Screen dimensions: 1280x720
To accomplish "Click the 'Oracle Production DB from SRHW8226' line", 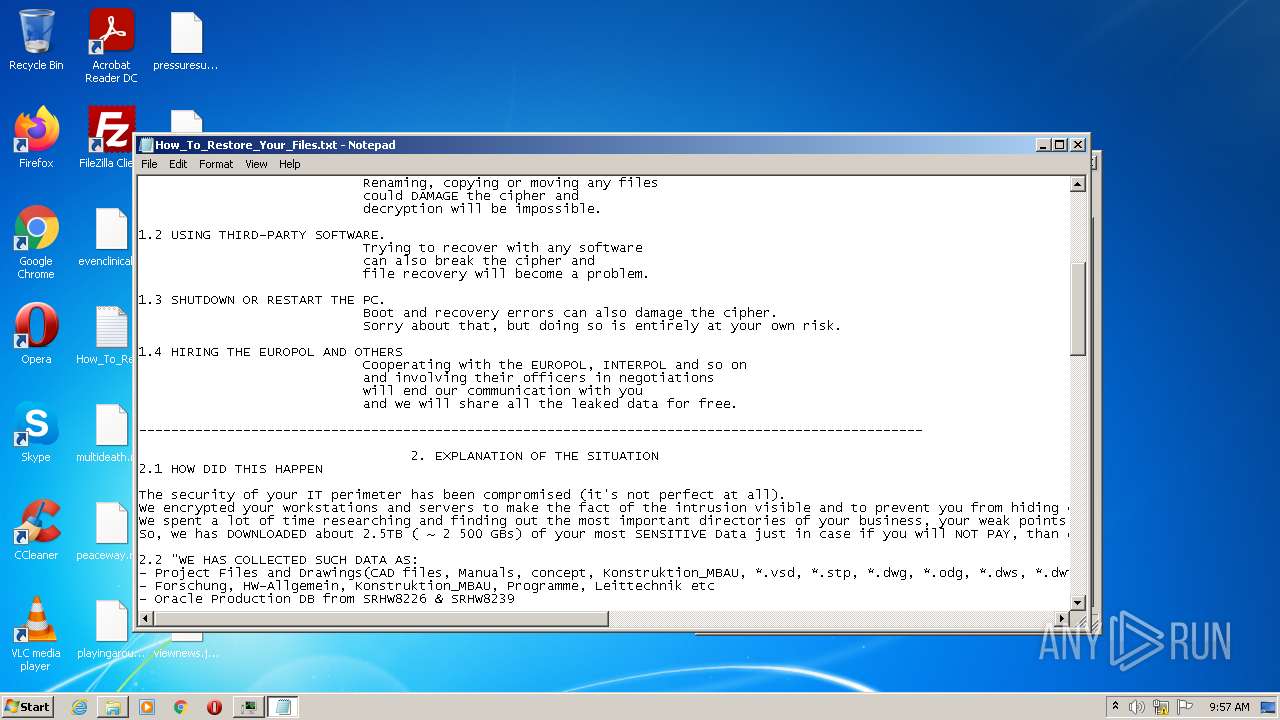I will pyautogui.click(x=327, y=599).
